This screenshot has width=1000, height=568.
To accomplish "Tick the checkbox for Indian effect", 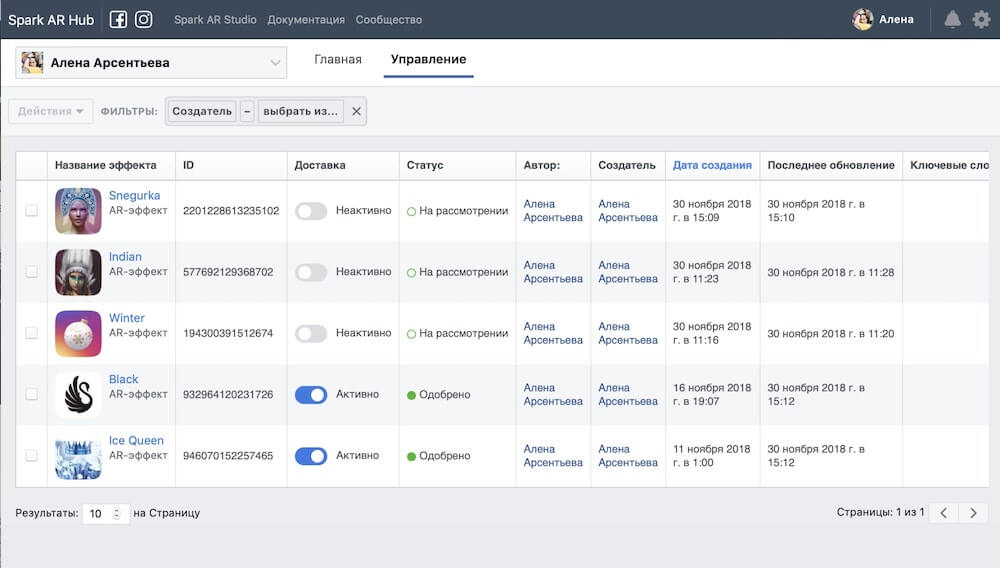I will [x=31, y=272].
